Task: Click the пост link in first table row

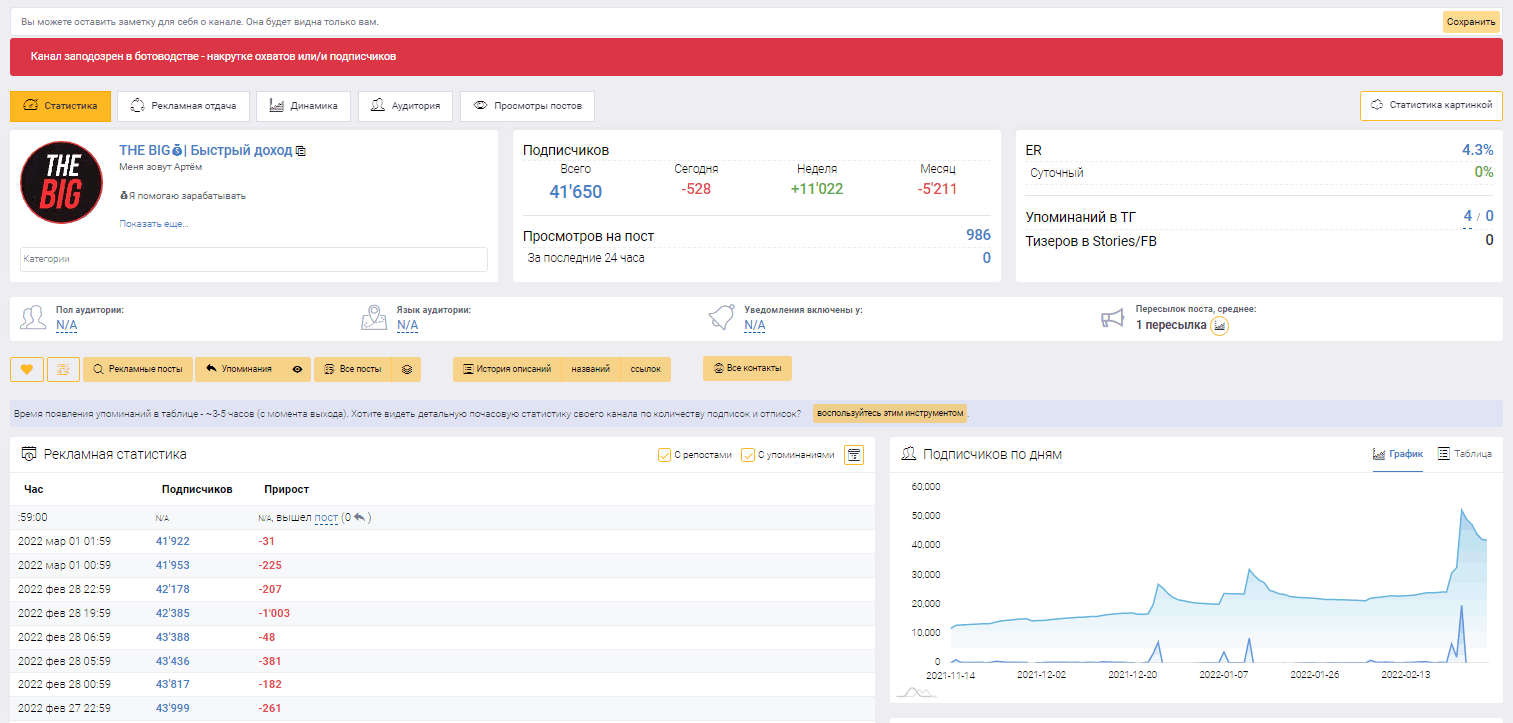Action: pyautogui.click(x=326, y=518)
